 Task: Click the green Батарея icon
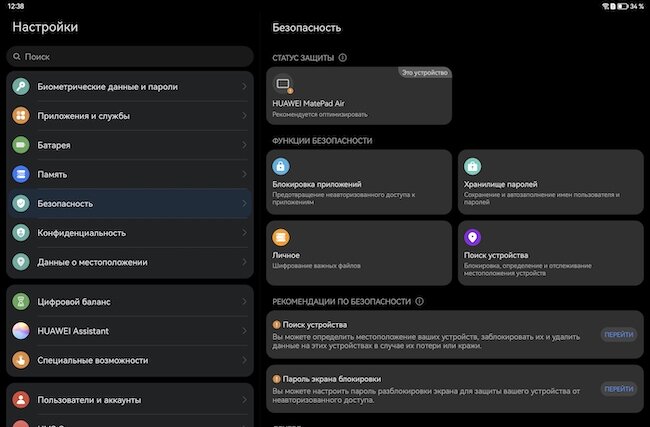pos(21,145)
